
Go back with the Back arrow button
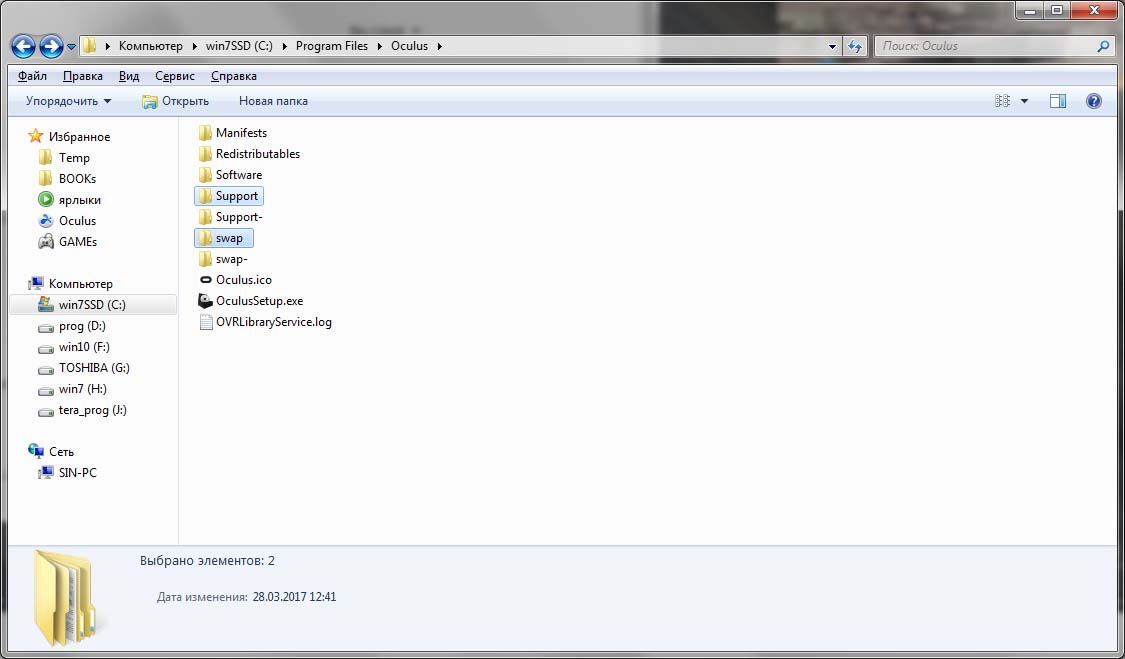point(23,47)
